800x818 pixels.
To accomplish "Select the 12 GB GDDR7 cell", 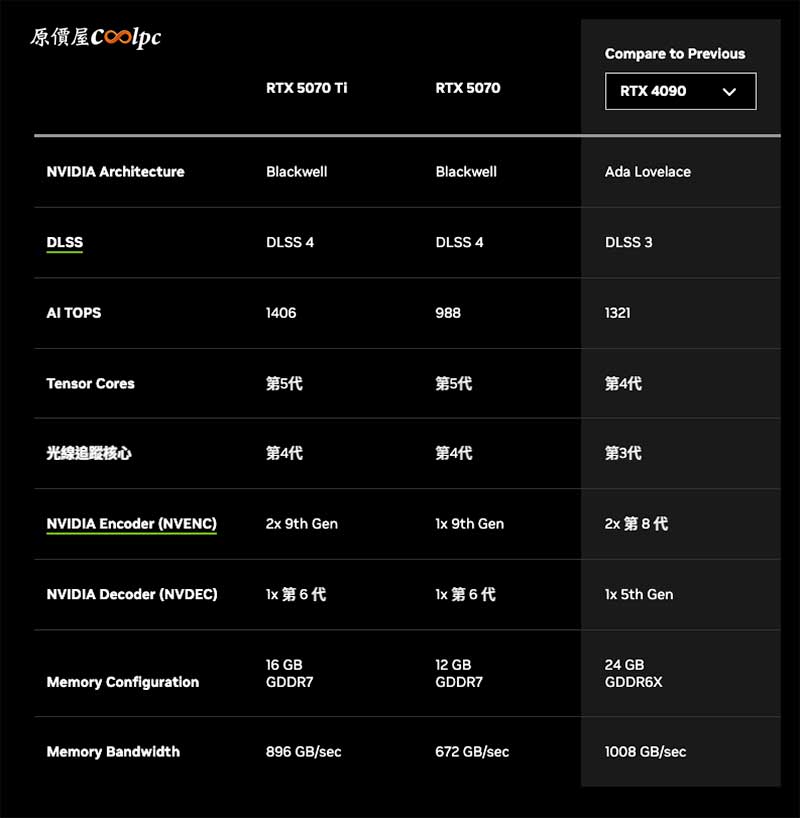I will tap(459, 673).
